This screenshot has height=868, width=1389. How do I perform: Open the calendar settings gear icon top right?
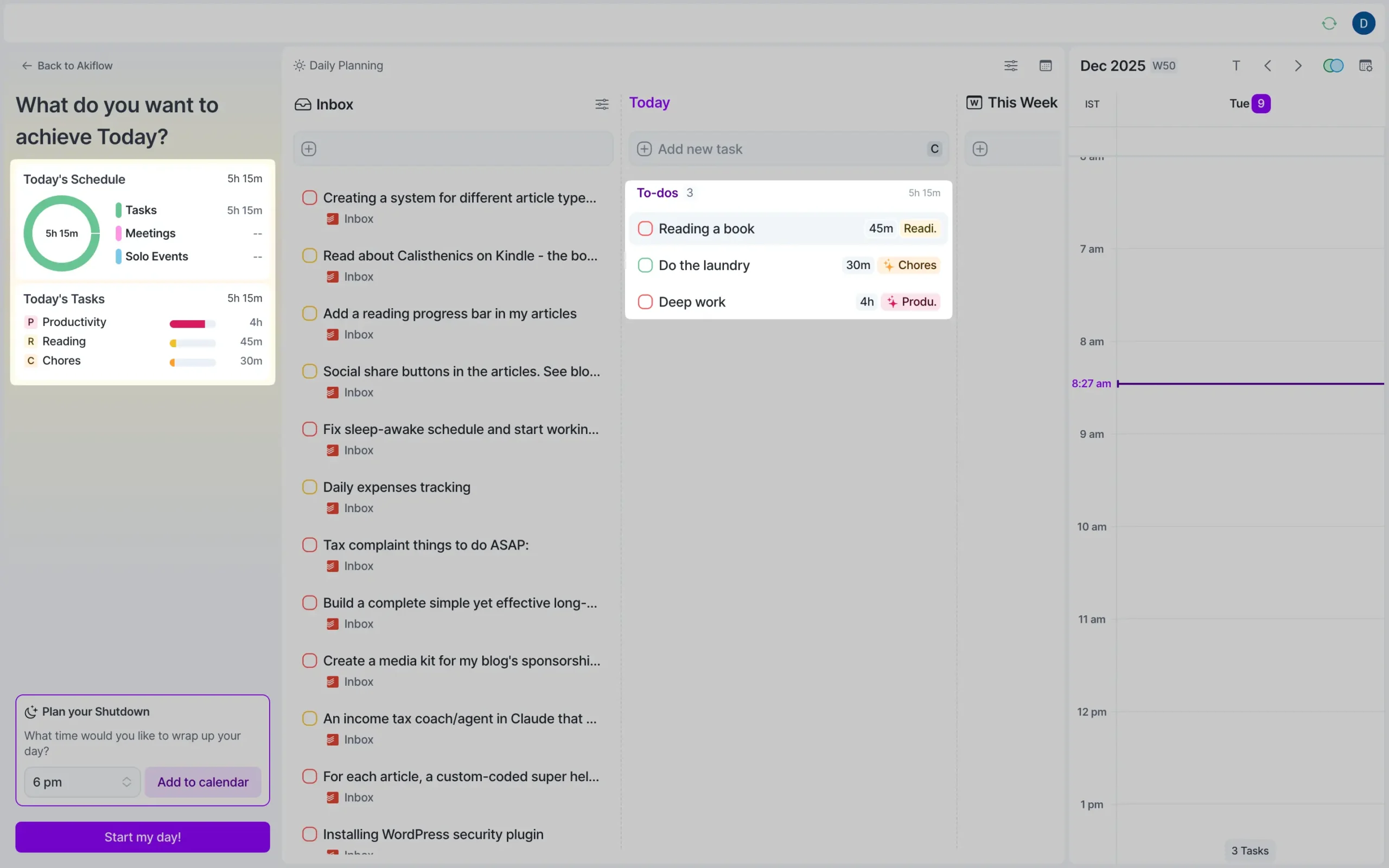point(1365,66)
